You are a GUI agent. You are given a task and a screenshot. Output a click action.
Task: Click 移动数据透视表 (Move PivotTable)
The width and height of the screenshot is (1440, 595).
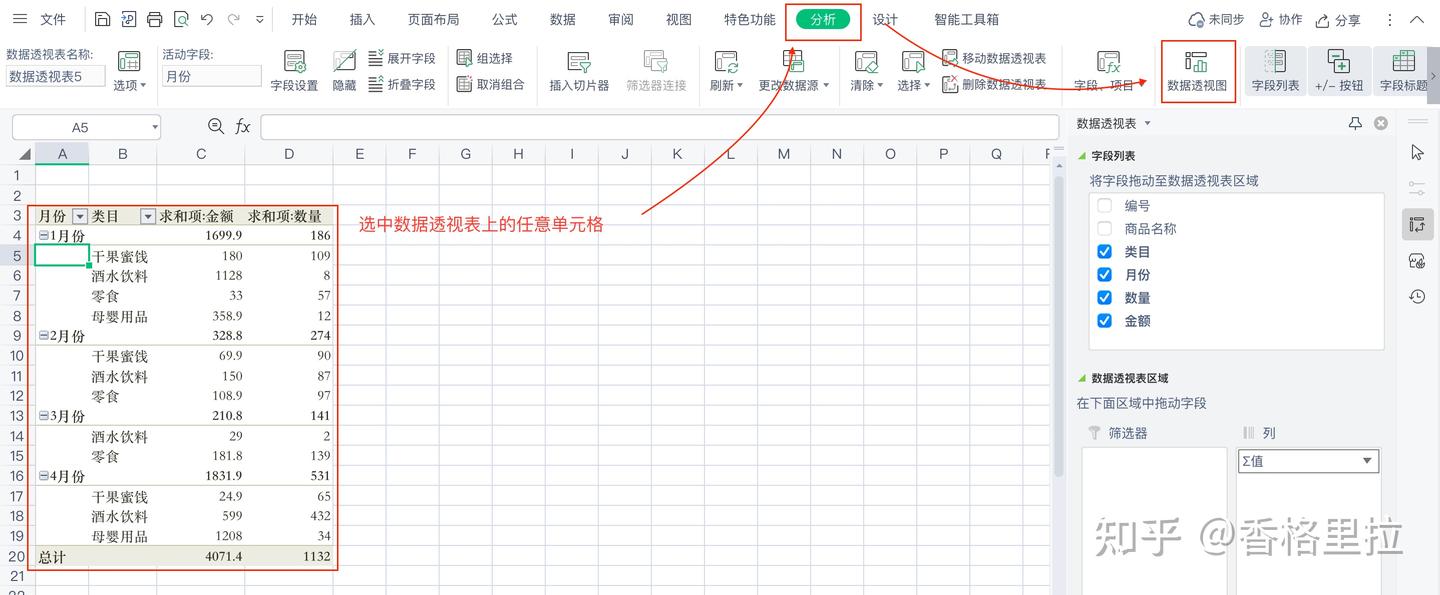tap(994, 59)
